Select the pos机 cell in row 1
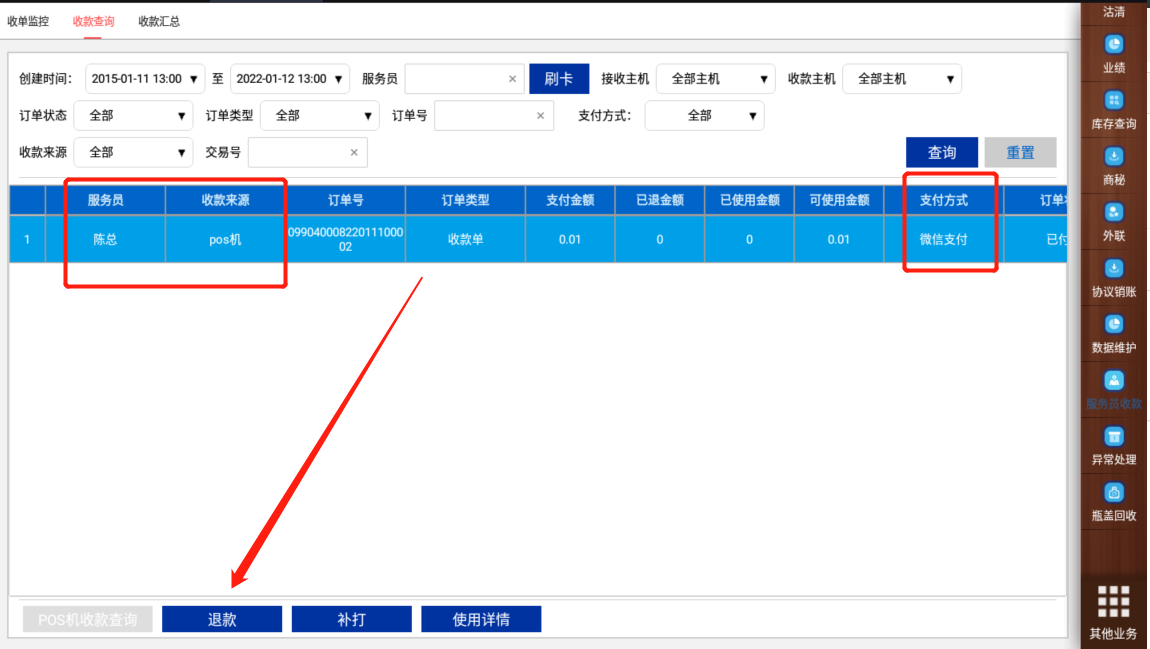Screen dimensions: 1150x649 (x=225, y=239)
